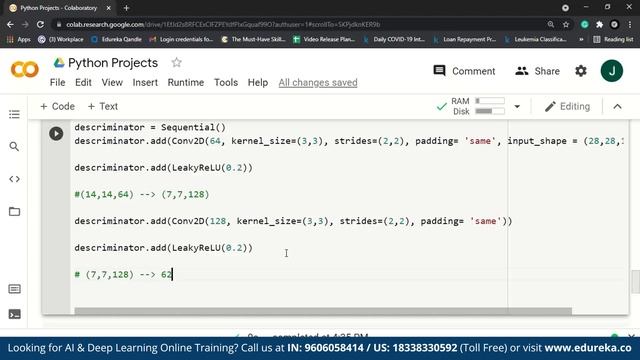Open the Runtime menu

click(x=186, y=82)
